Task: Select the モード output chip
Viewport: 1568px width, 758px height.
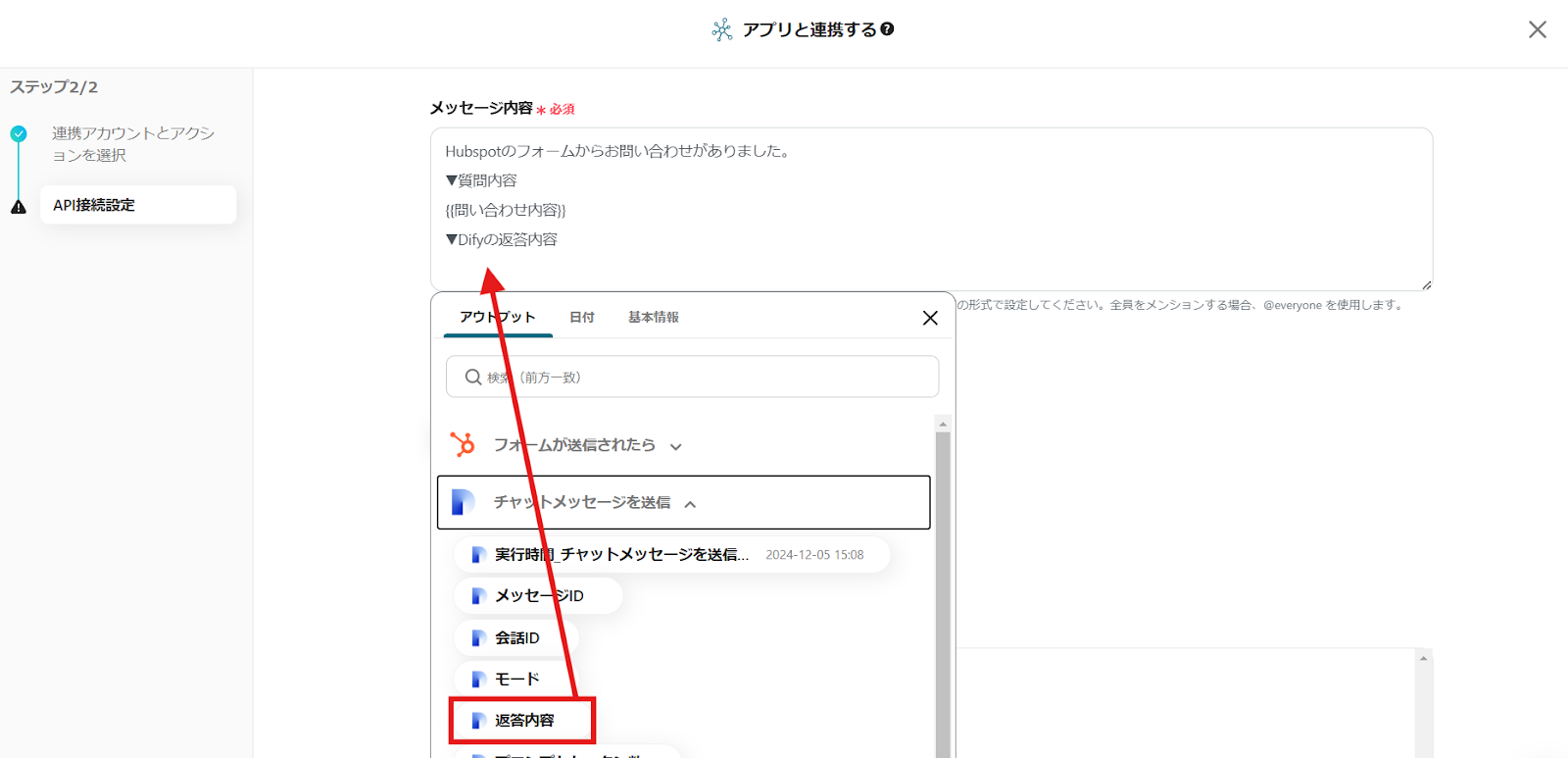Action: 515,679
